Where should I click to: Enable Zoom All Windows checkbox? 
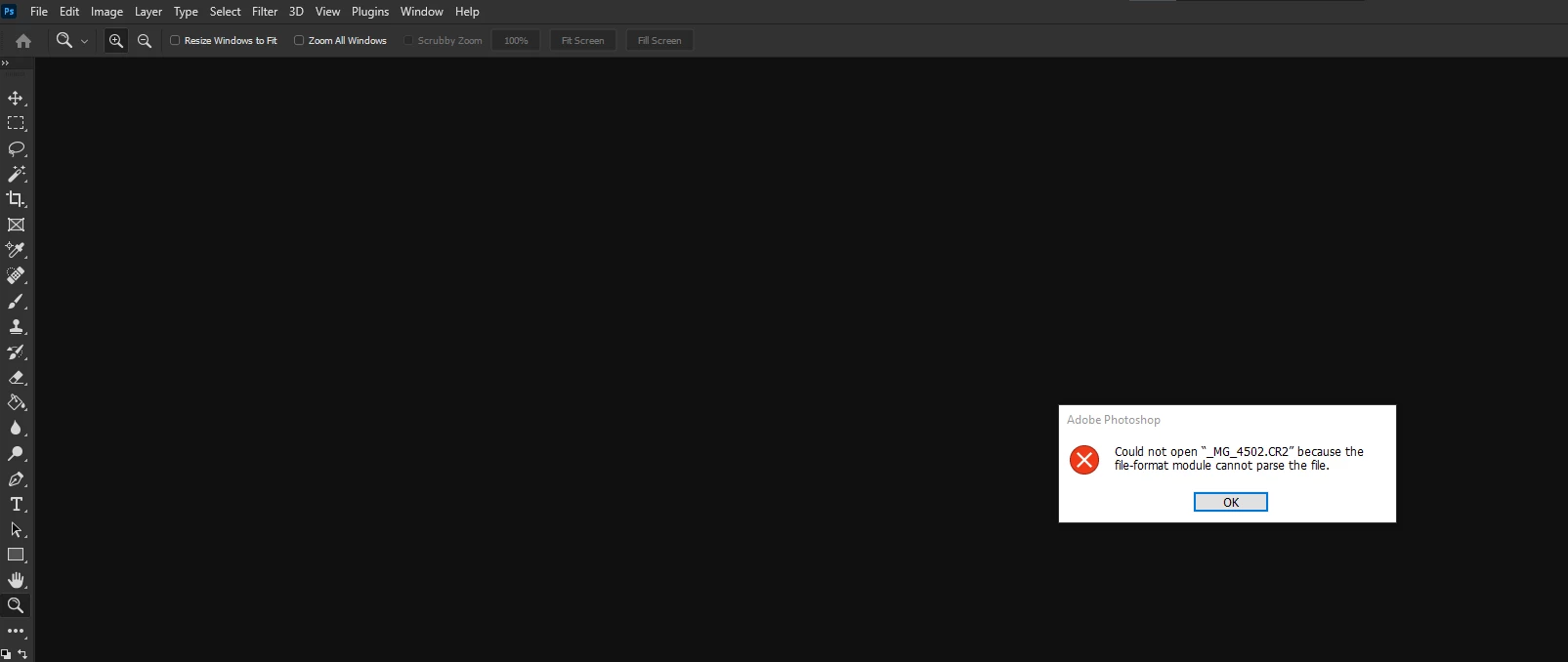tap(299, 40)
